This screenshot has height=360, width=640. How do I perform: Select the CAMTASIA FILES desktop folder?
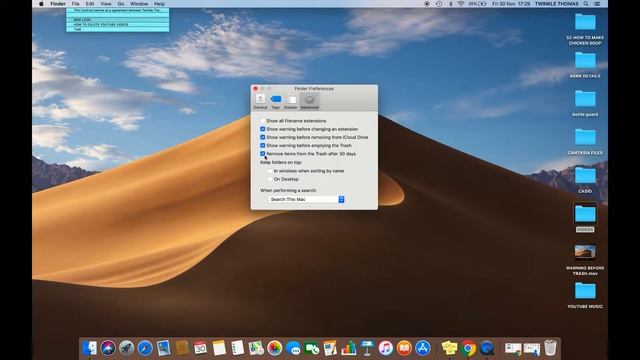click(x=585, y=137)
